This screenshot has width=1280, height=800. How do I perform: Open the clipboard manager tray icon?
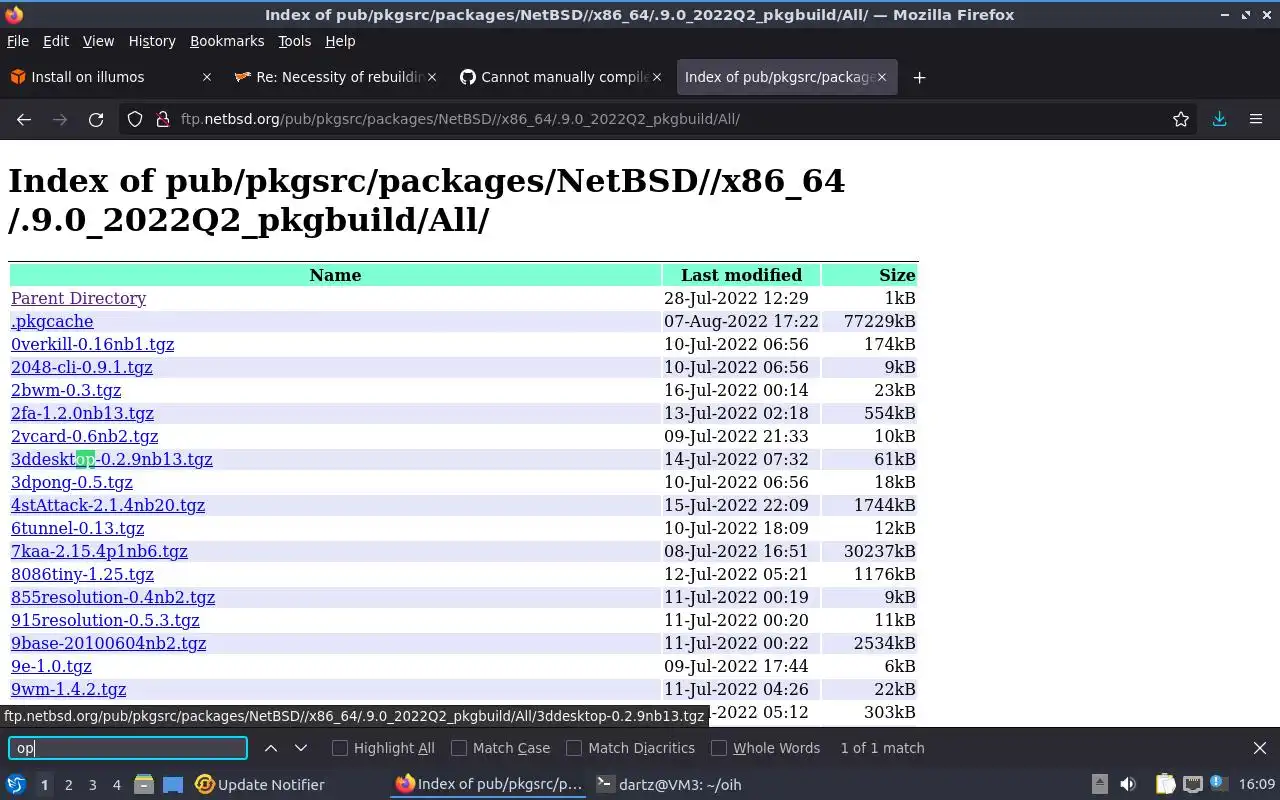pos(1165,785)
